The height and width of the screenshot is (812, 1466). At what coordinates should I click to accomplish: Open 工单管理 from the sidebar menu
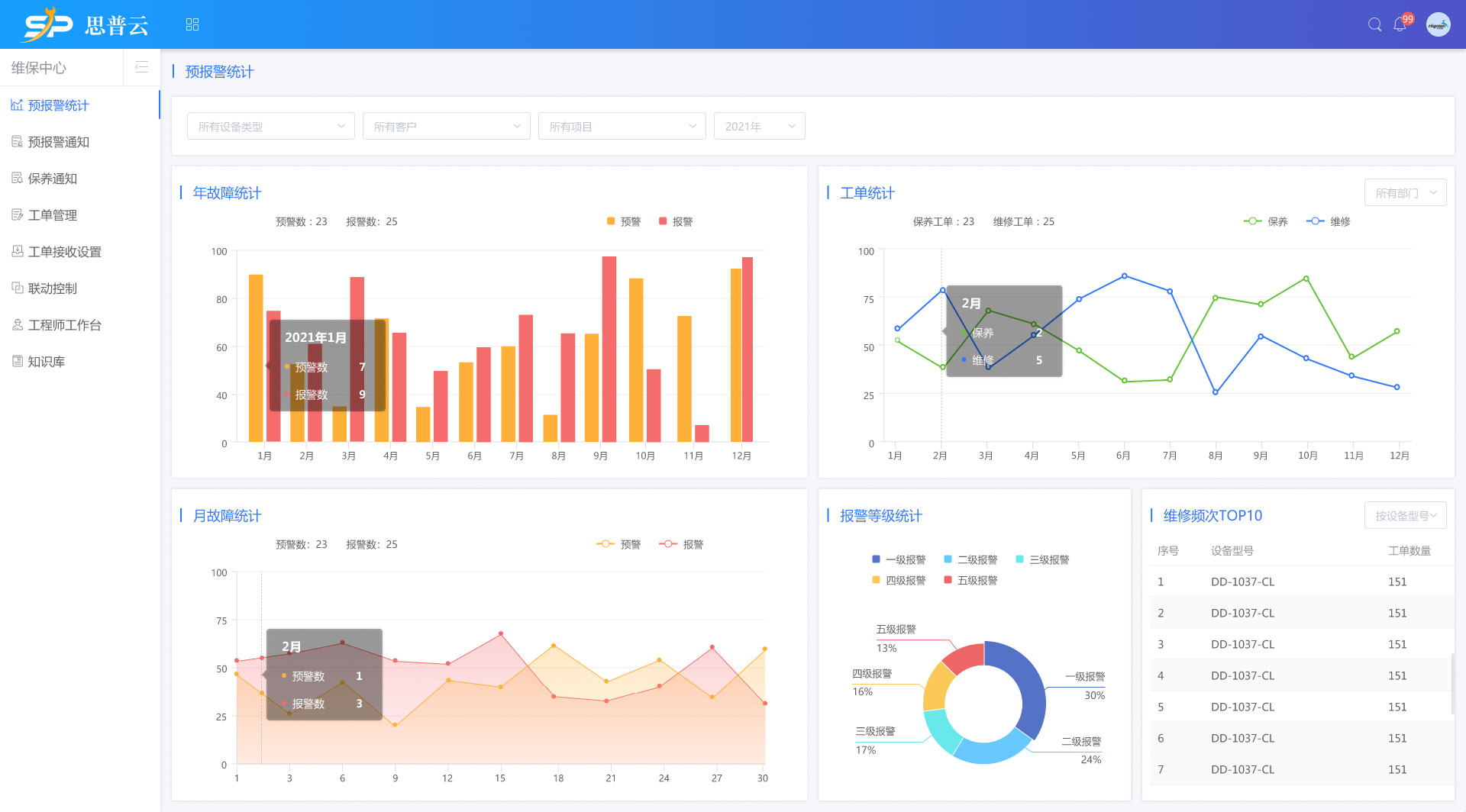tap(53, 215)
